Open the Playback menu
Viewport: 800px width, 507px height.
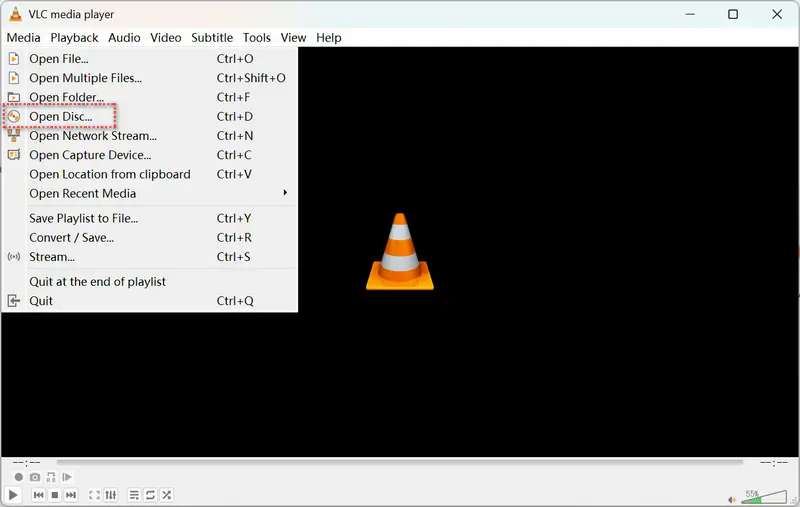(x=74, y=38)
